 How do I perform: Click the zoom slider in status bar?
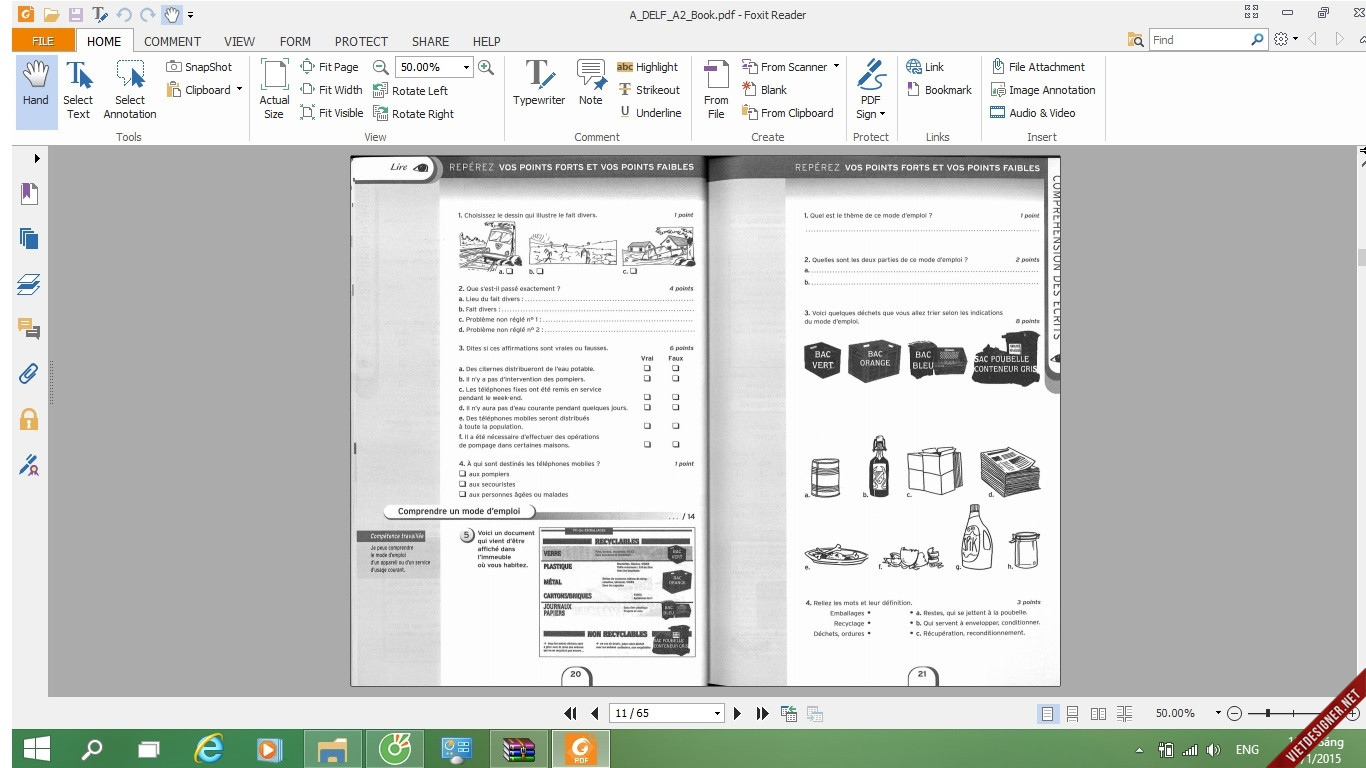tap(1267, 713)
